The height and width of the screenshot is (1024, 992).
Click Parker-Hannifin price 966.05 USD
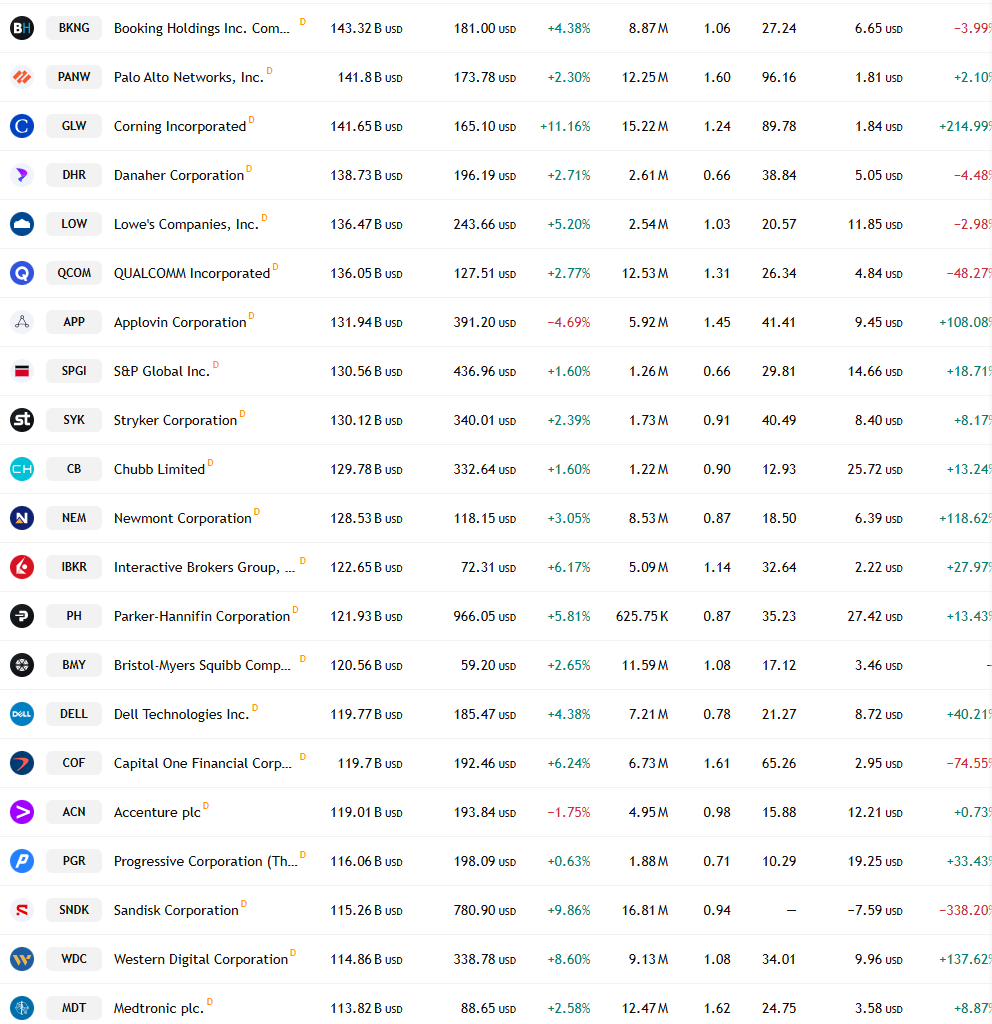click(485, 616)
